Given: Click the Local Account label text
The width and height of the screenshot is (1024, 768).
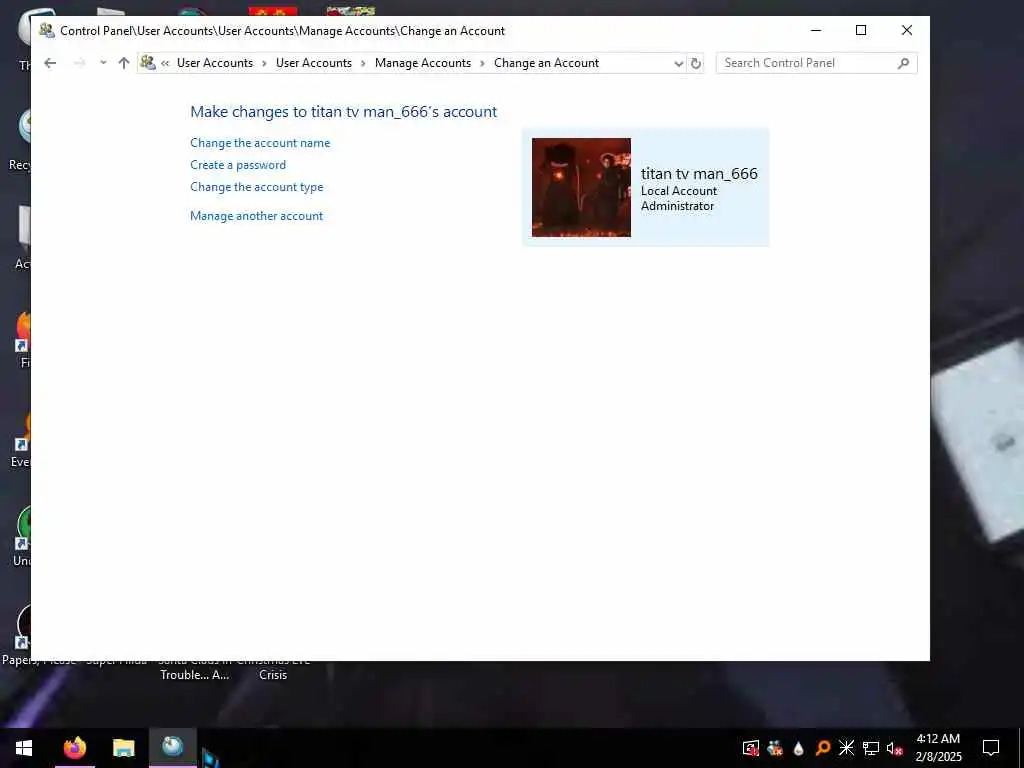Looking at the screenshot, I should (679, 191).
